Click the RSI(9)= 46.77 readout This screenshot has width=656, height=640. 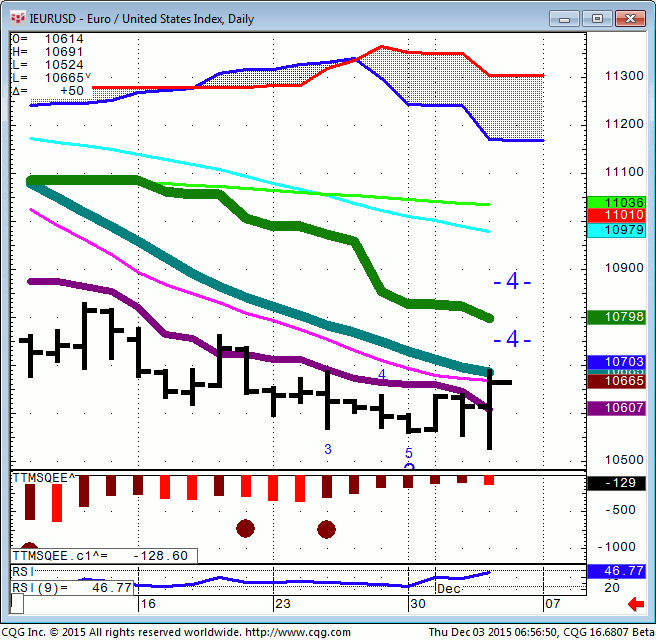[72, 588]
